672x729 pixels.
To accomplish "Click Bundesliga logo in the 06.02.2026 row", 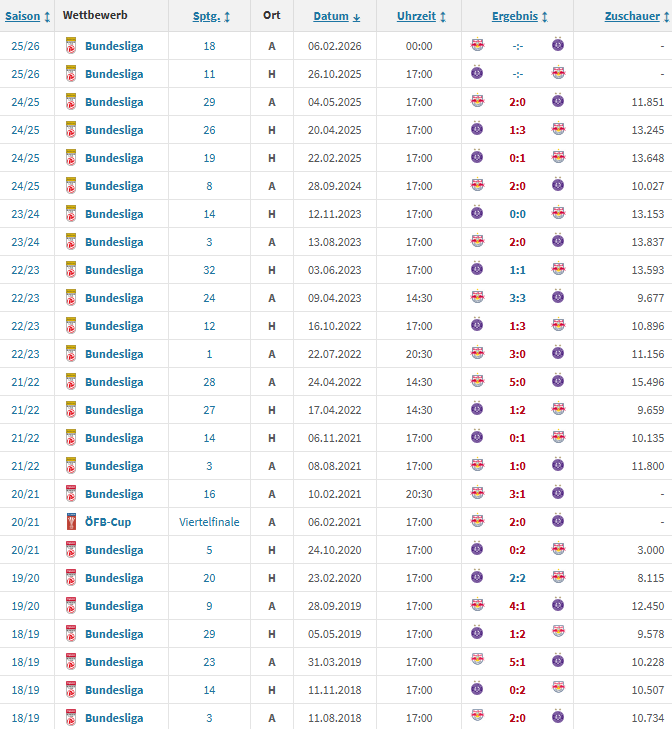I will [x=70, y=46].
